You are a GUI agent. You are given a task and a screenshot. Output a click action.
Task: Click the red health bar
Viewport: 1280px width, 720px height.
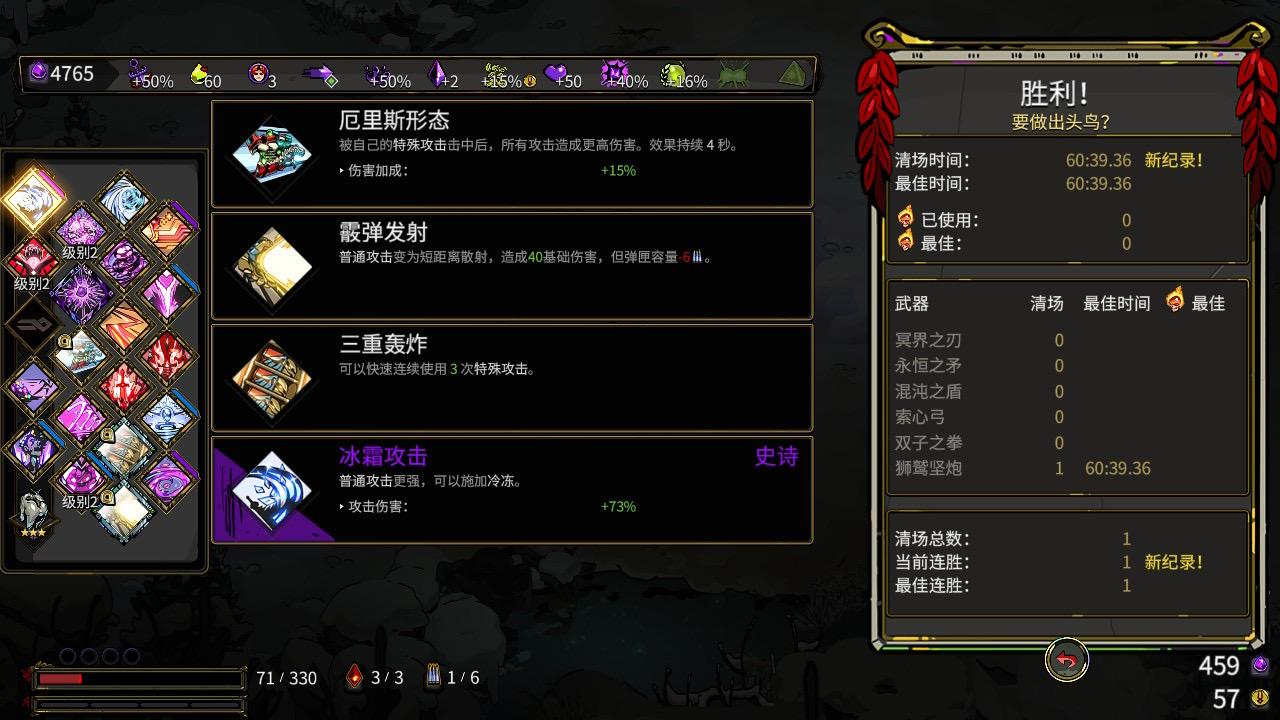139,679
